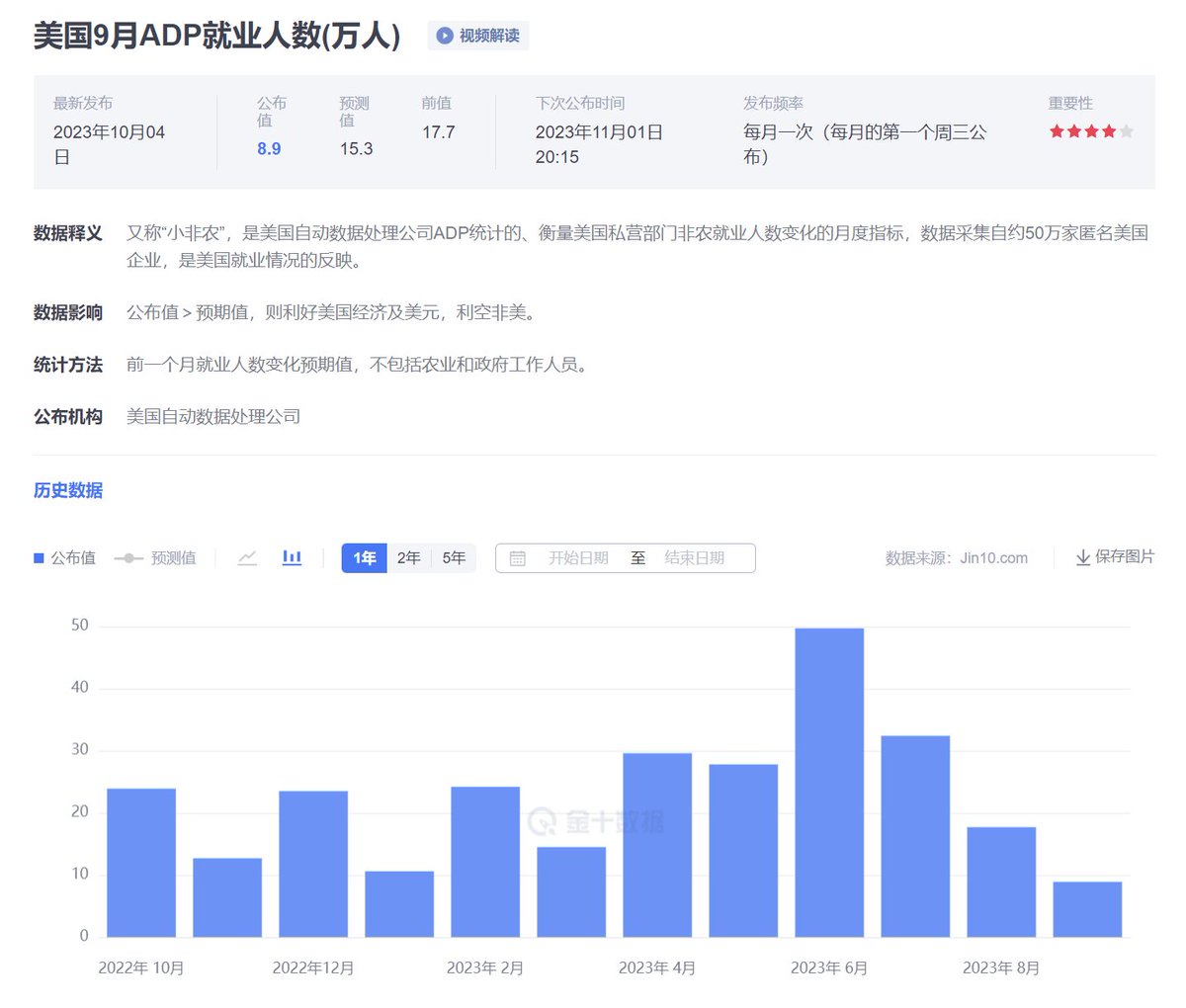This screenshot has width=1186, height=1008.
Task: Click the 视频解读 button
Action: pos(477,36)
